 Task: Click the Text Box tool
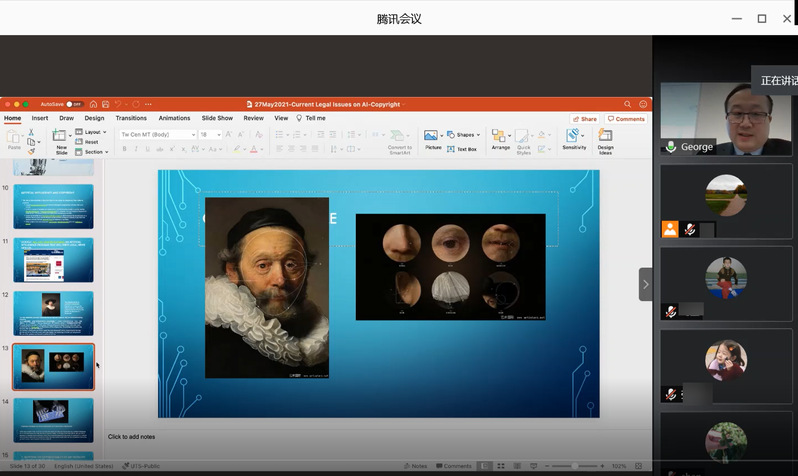462,149
